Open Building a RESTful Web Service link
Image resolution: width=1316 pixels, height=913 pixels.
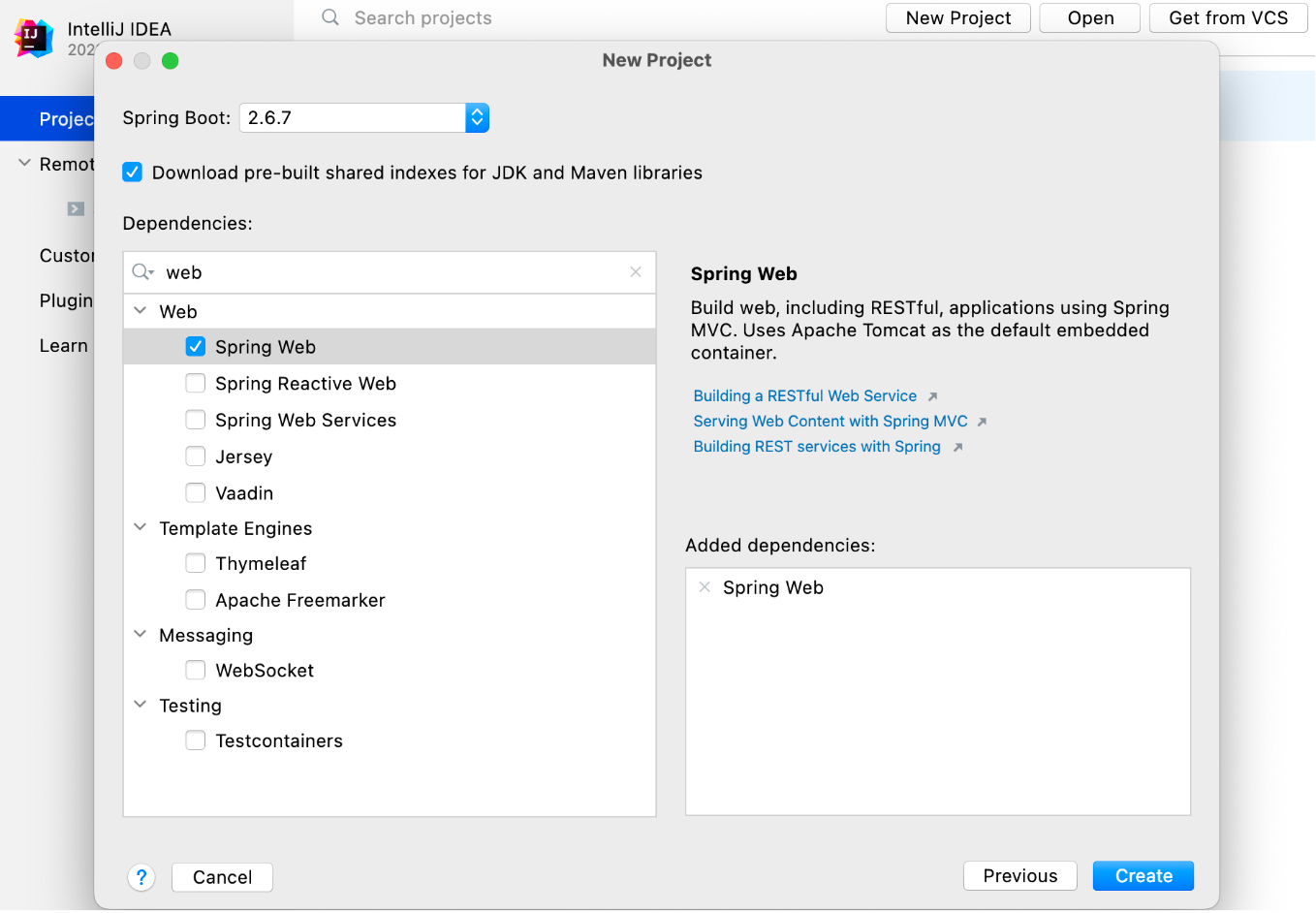(x=805, y=396)
